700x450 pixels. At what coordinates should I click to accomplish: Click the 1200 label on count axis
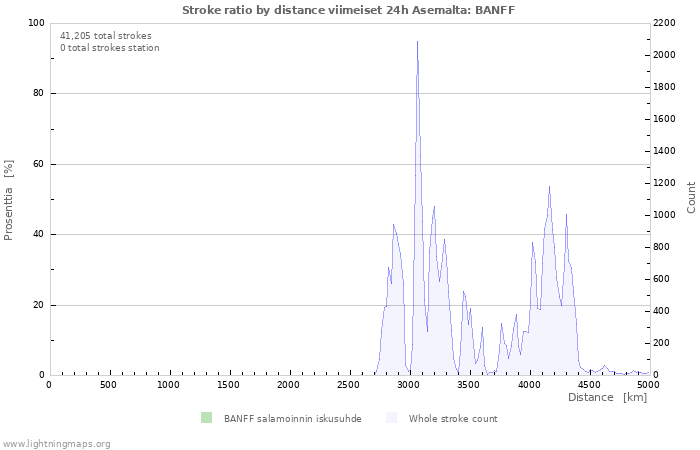(x=664, y=183)
